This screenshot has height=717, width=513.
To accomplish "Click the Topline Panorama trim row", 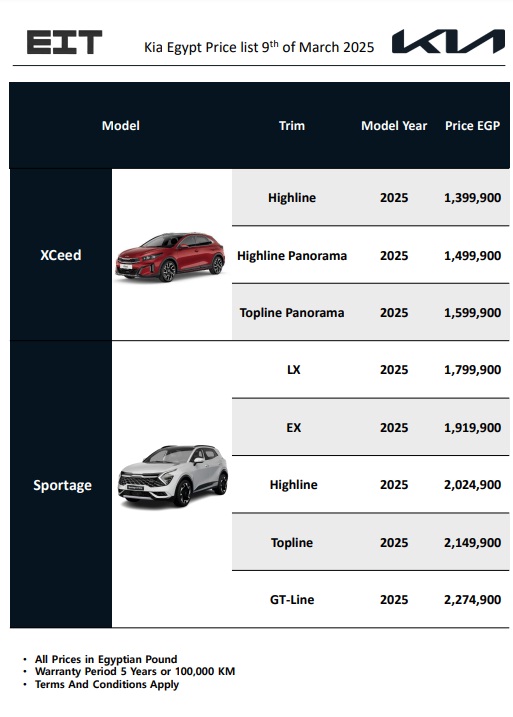I will 370,312.
